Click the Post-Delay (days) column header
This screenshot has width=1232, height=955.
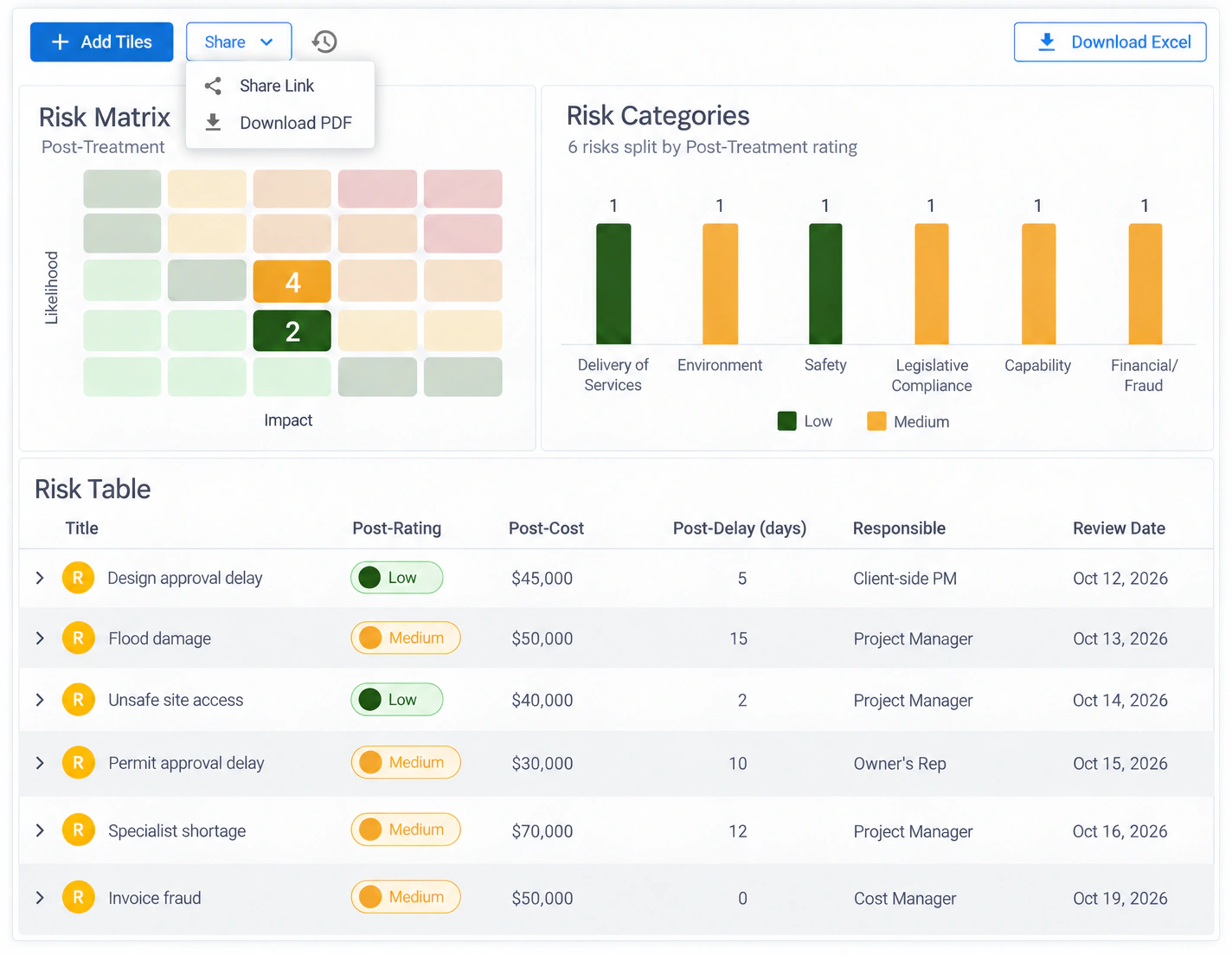coord(740,529)
